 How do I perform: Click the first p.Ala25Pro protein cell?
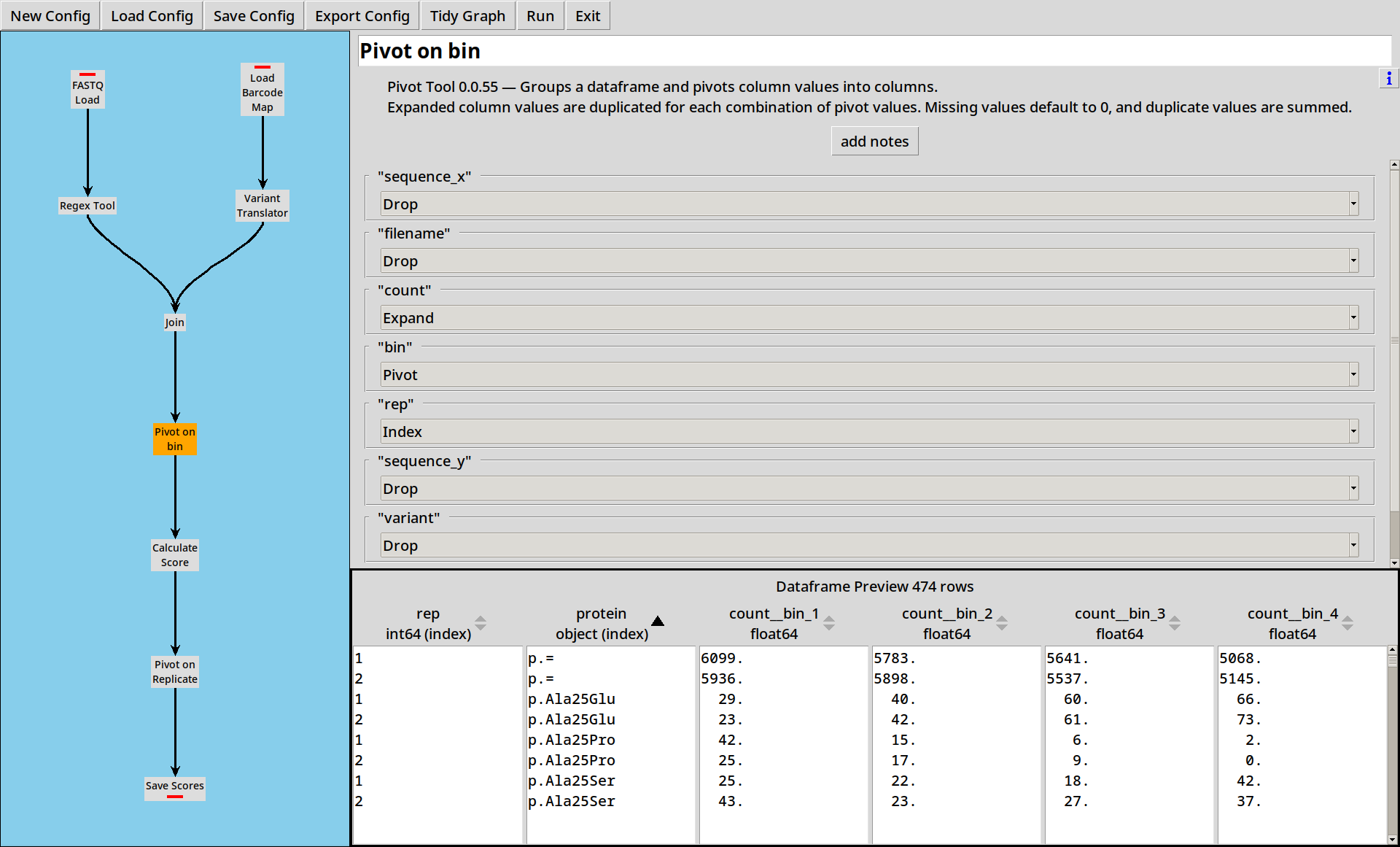pos(610,740)
